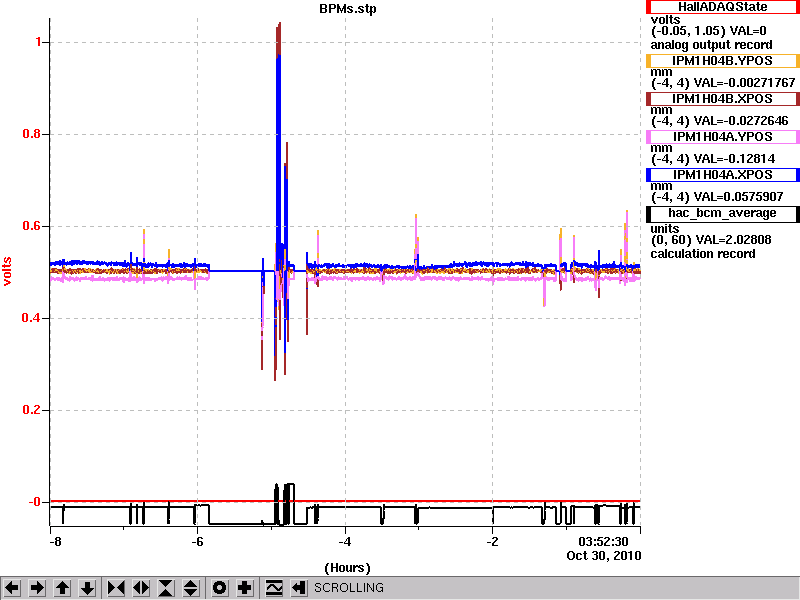Click the 'VAL=-0.0272646' reading
Viewport: 800px width, 600px height.
(741, 121)
